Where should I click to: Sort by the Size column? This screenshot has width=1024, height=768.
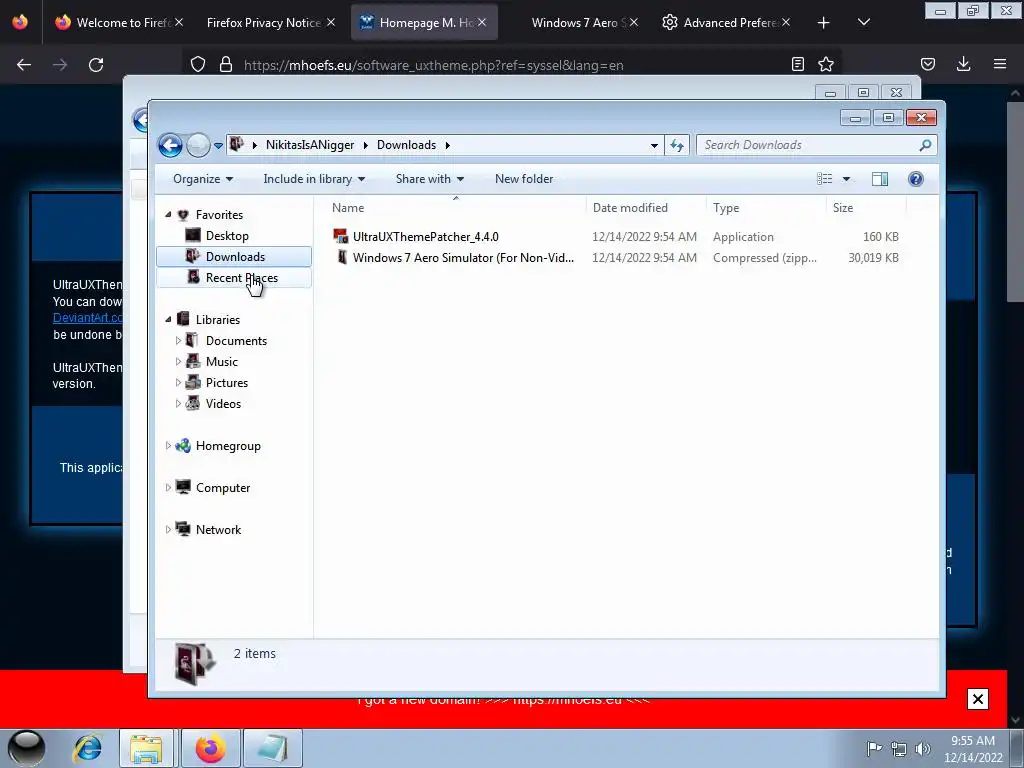point(842,208)
